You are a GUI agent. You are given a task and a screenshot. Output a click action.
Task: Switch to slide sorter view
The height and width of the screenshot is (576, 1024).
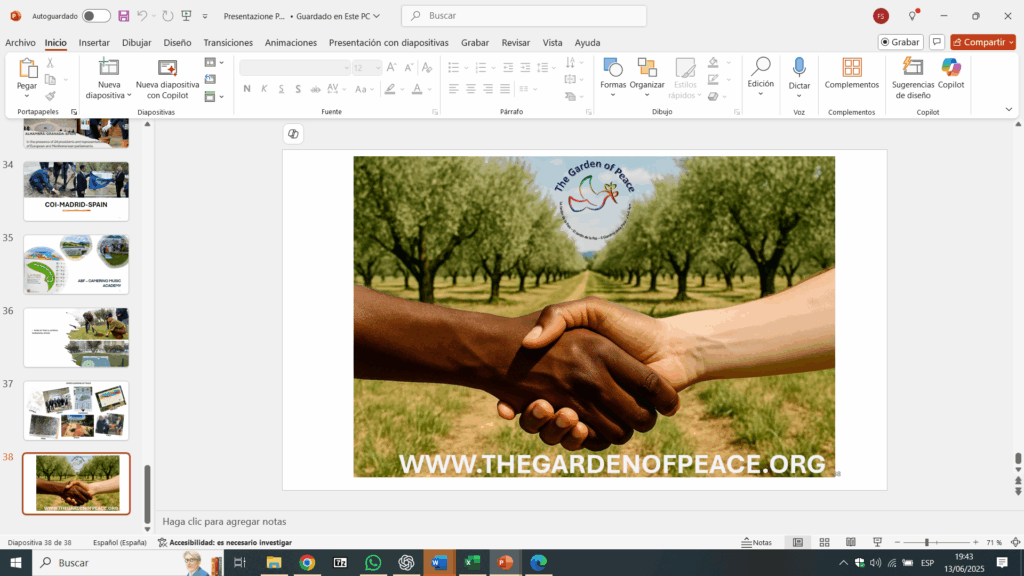[x=824, y=542]
